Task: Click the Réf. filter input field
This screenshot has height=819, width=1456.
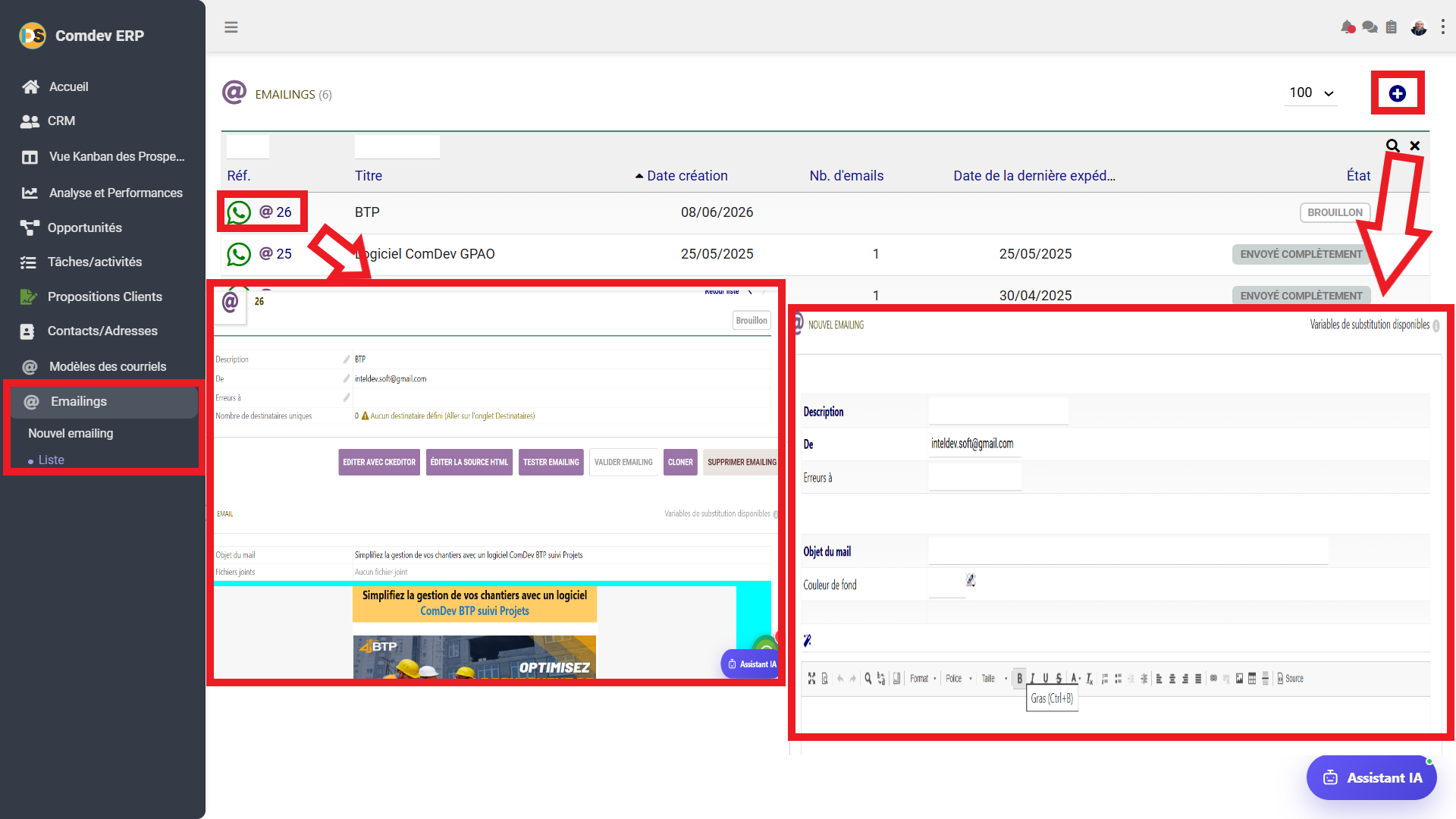Action: point(248,146)
